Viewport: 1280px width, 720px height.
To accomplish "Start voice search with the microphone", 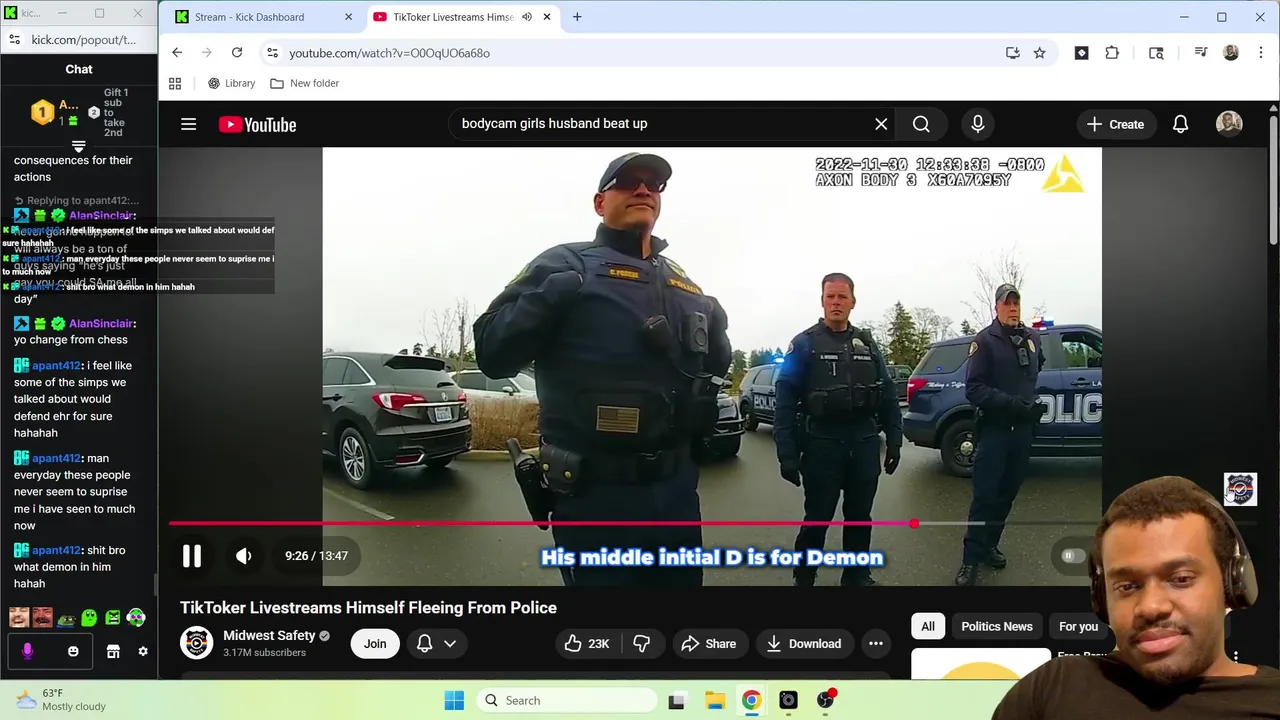I will [978, 124].
